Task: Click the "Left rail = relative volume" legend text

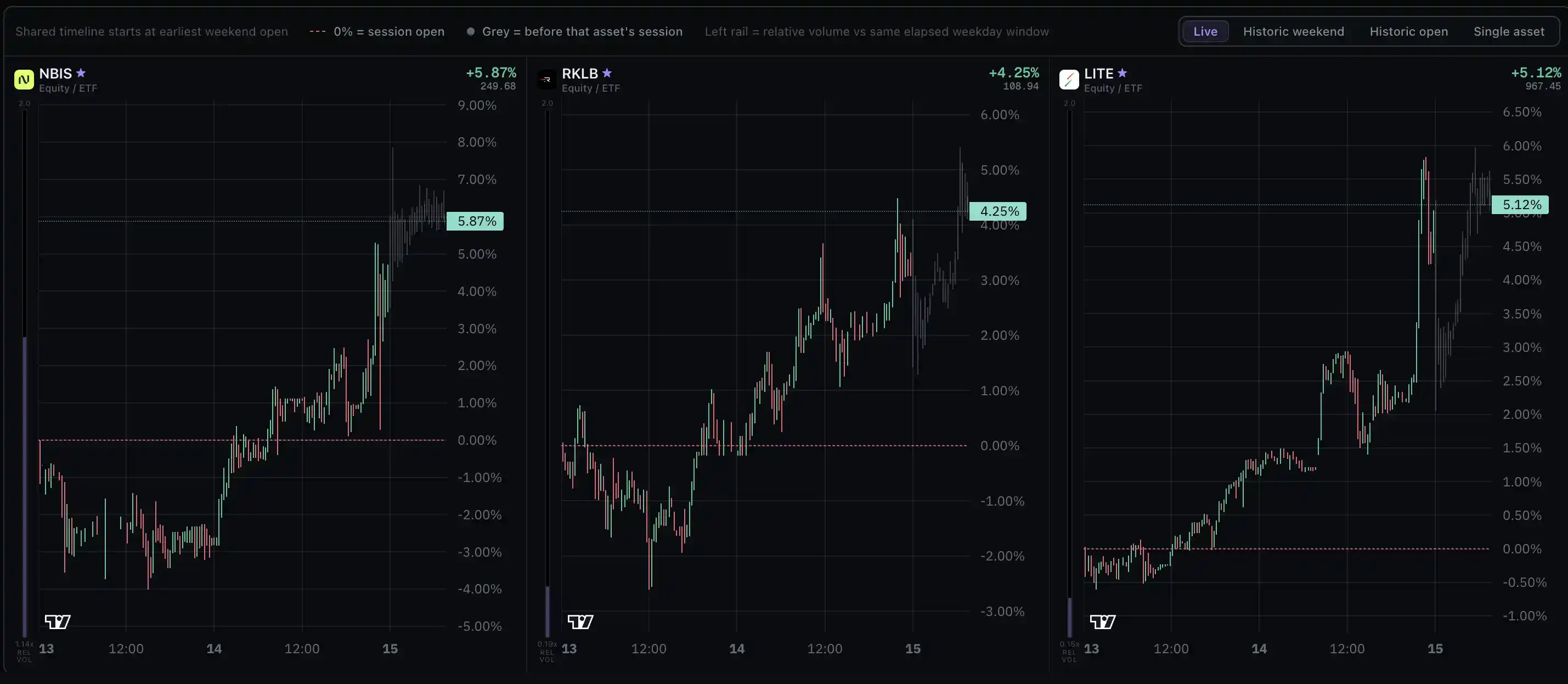Action: pos(877,32)
